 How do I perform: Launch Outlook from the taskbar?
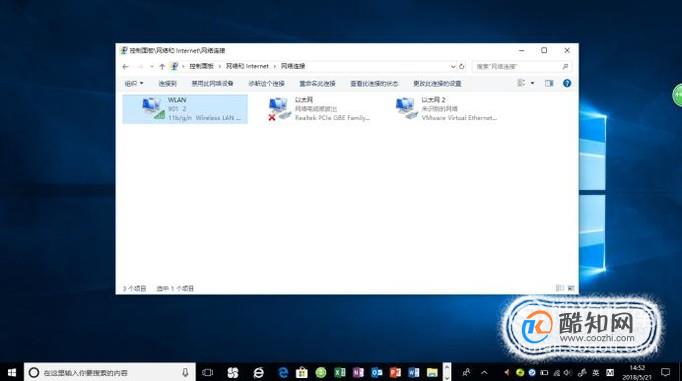coord(377,372)
